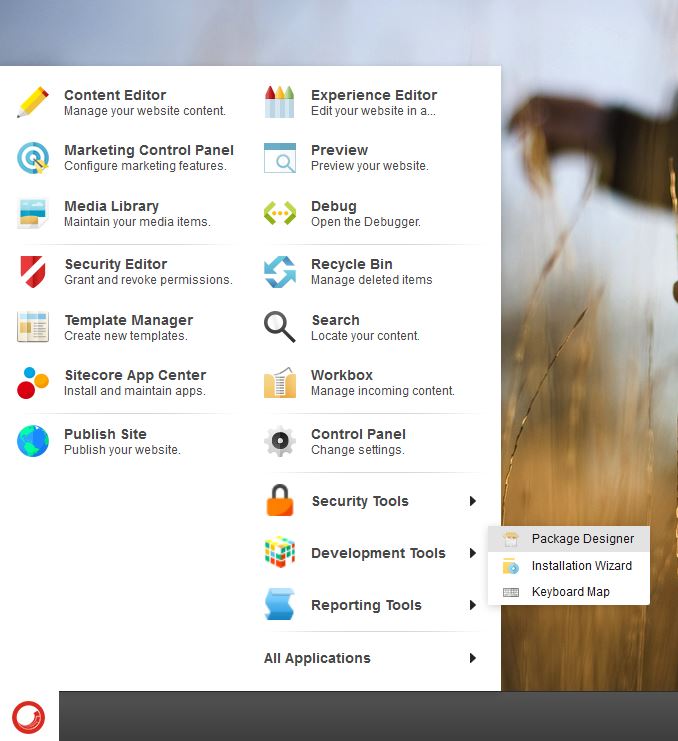
Task: Open the All Applications menu entry
Action: coord(371,658)
